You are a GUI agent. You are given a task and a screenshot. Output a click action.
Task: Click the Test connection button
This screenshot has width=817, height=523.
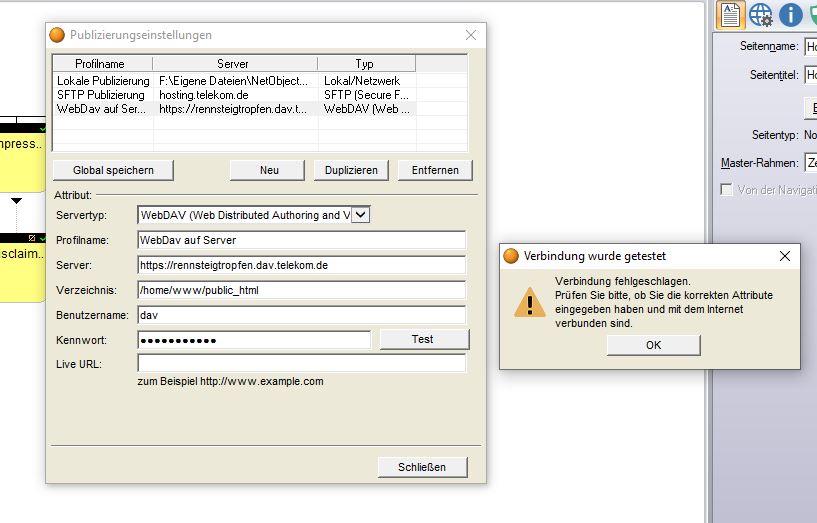tap(422, 340)
